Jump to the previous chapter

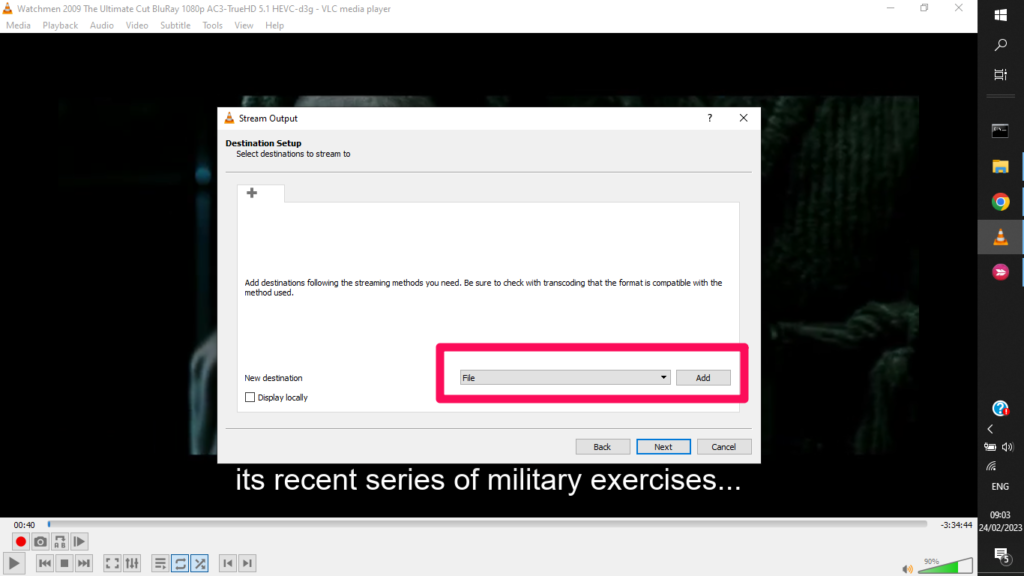[227, 563]
